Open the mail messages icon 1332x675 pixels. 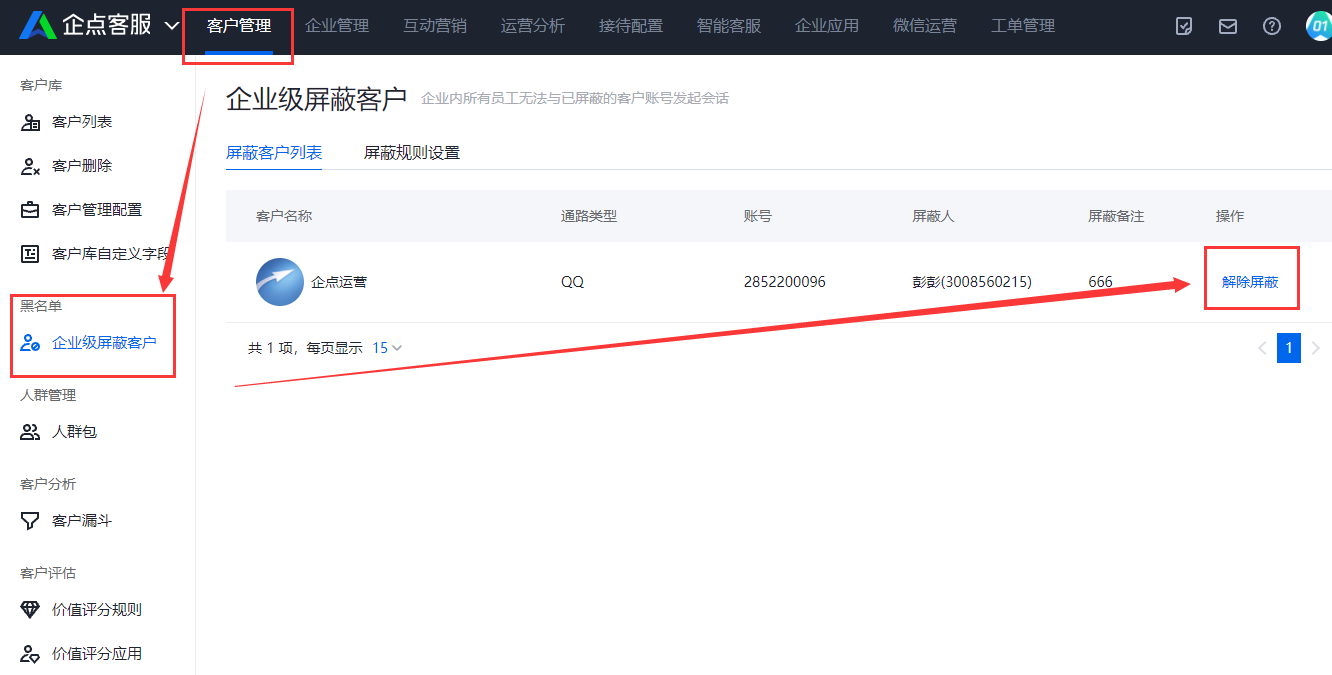[x=1228, y=27]
